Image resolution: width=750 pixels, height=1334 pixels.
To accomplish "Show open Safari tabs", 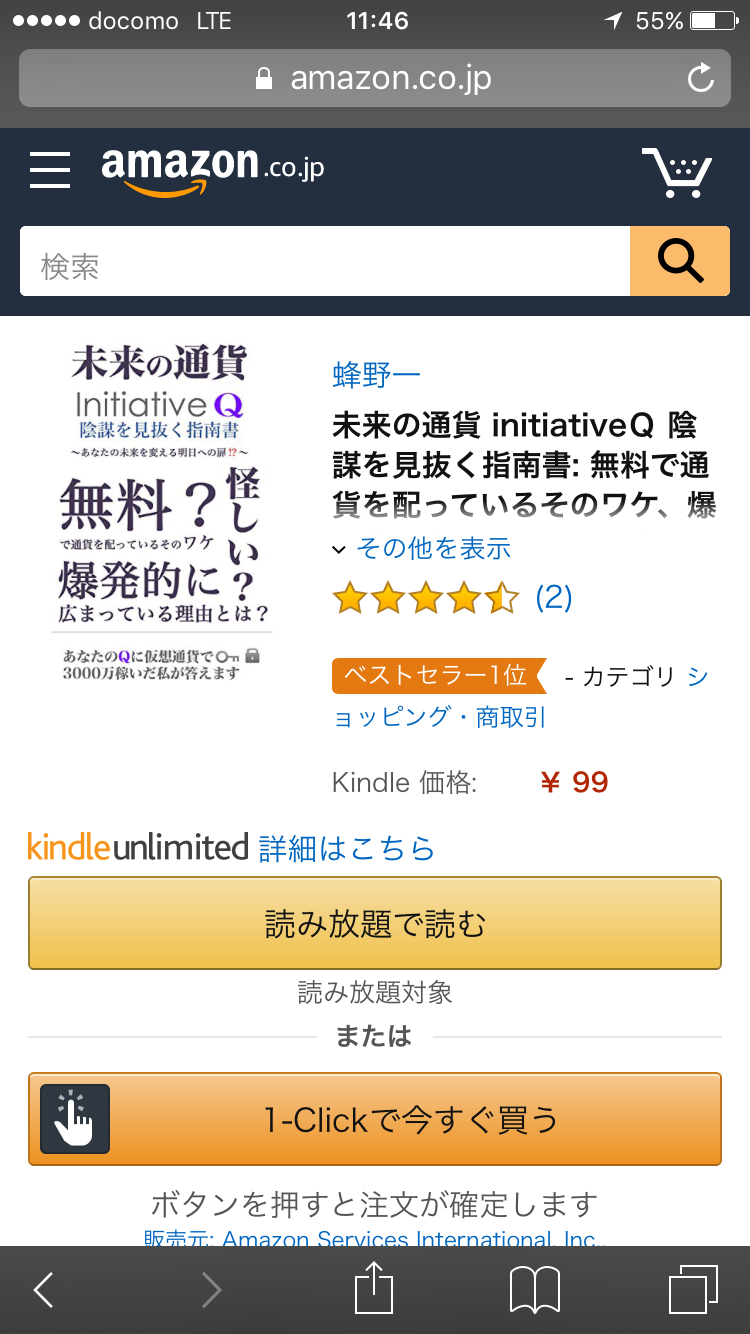I will pos(693,1290).
